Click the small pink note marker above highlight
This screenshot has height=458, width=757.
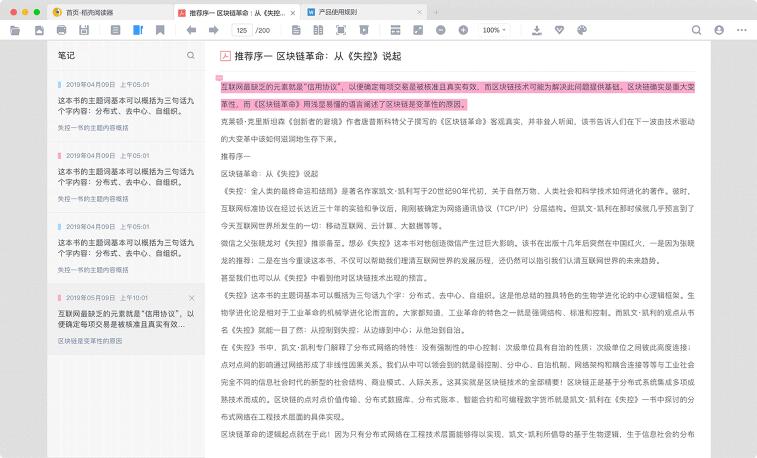(x=219, y=77)
